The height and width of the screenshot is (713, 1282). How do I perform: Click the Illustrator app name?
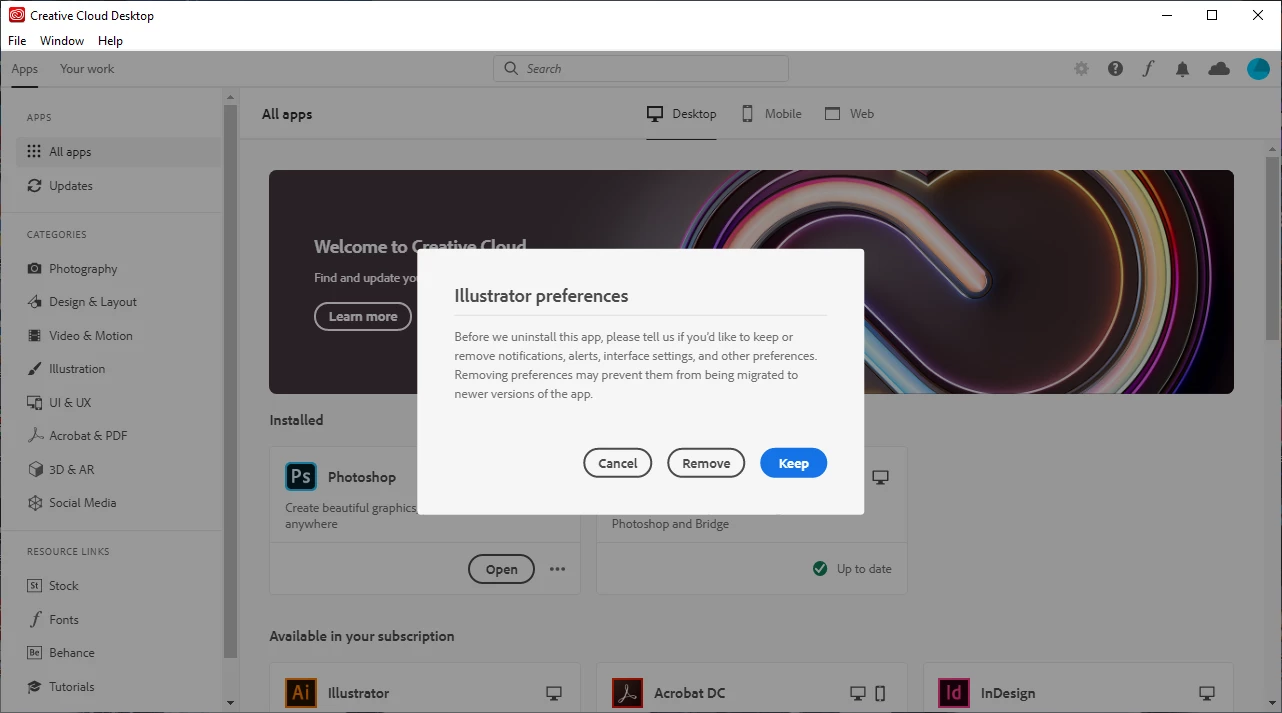pyautogui.click(x=359, y=693)
